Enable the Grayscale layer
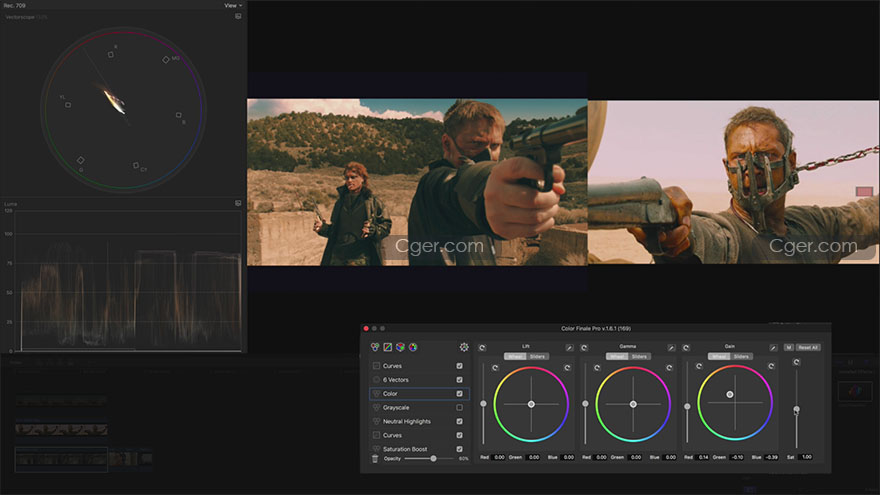The width and height of the screenshot is (880, 495). (460, 407)
